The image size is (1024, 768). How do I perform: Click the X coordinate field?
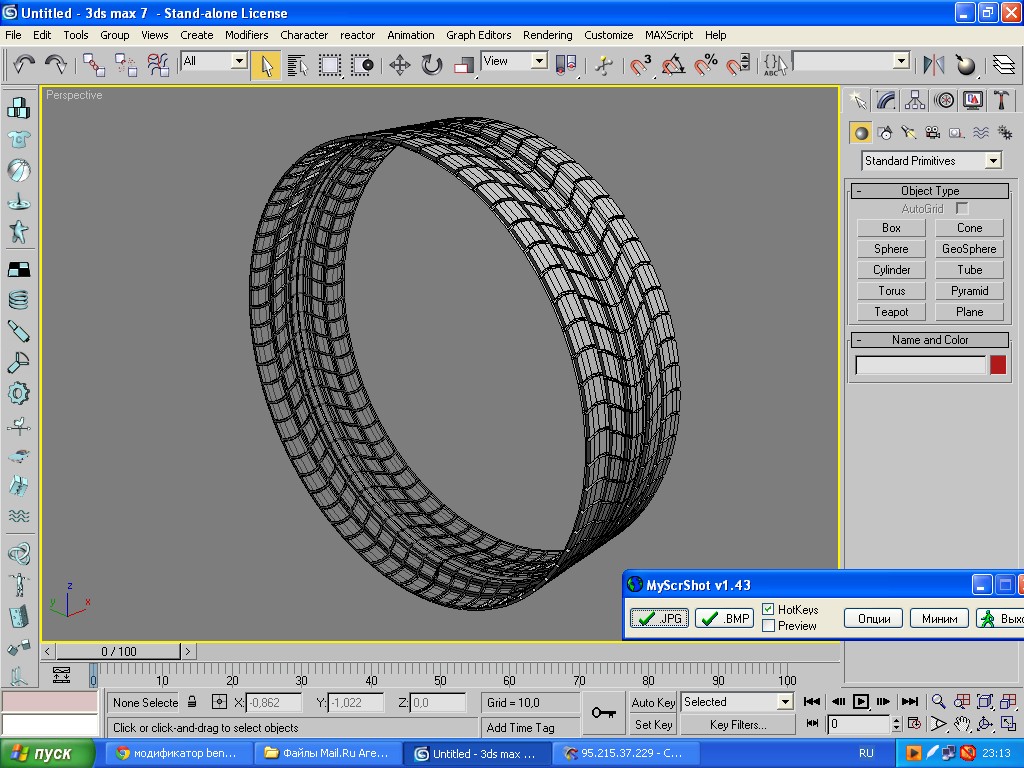point(274,703)
